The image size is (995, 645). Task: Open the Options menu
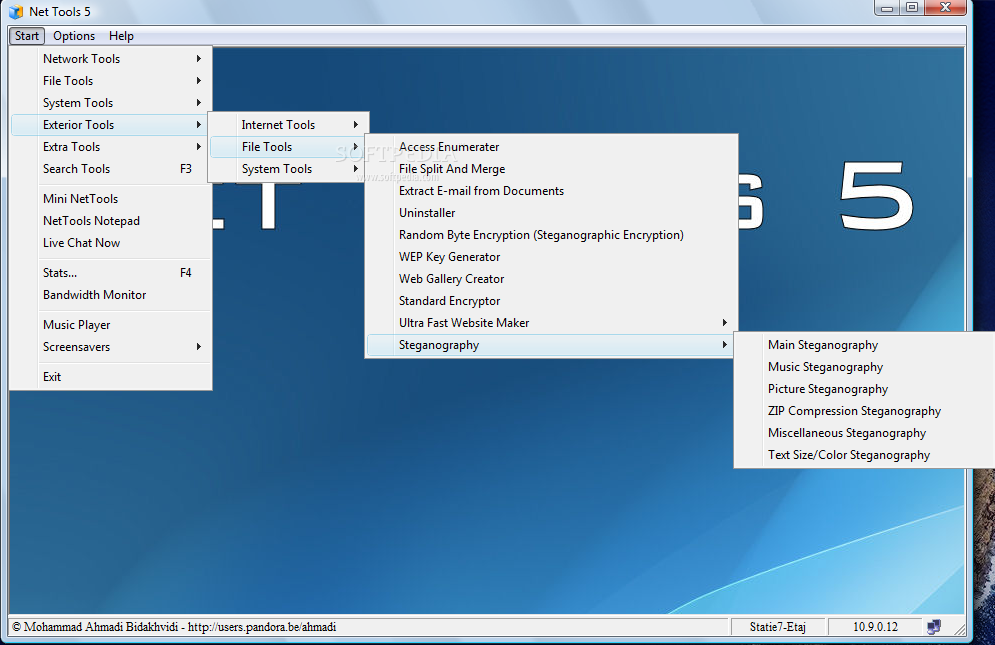tap(74, 36)
